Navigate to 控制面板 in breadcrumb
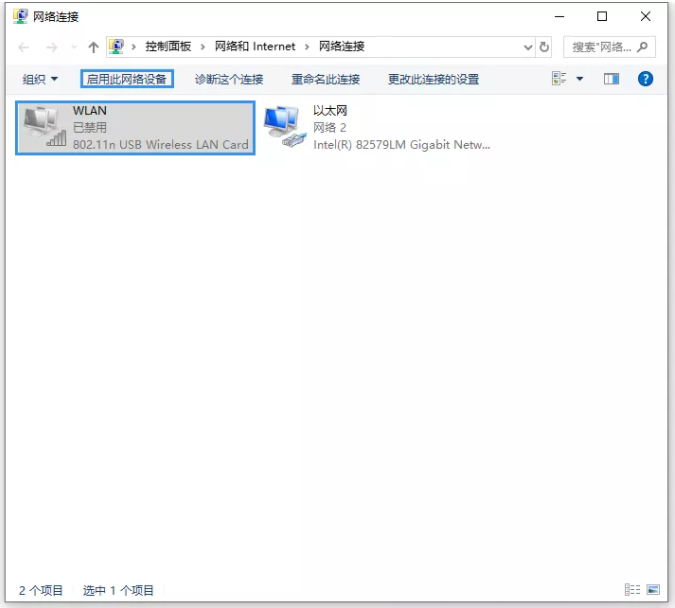The width and height of the screenshot is (675, 608). click(x=168, y=47)
